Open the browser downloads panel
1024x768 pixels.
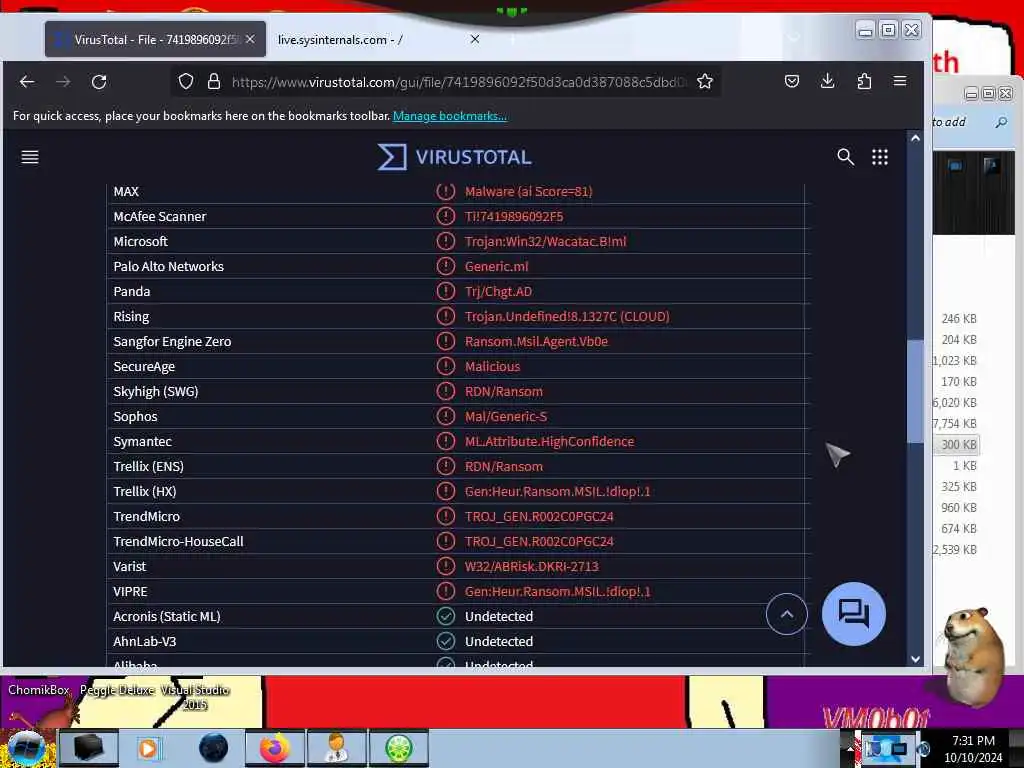(827, 81)
